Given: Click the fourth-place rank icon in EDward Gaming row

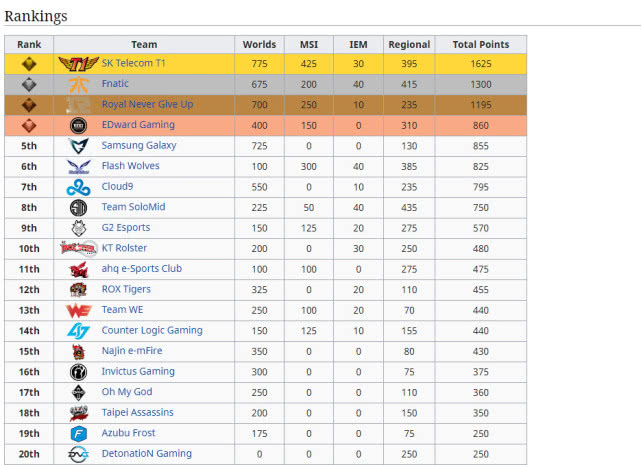Looking at the screenshot, I should (x=29, y=126).
